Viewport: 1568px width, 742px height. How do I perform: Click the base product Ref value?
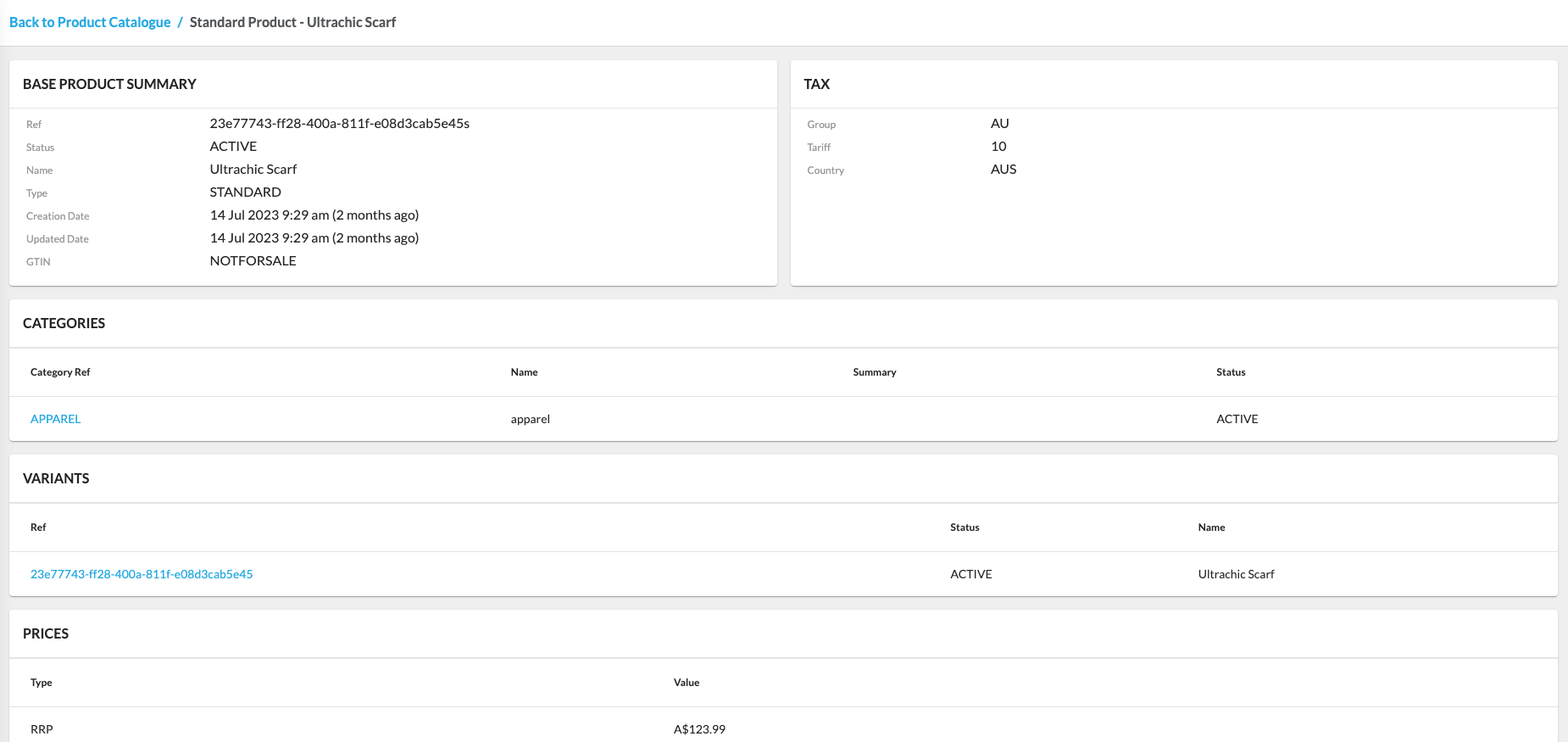339,124
